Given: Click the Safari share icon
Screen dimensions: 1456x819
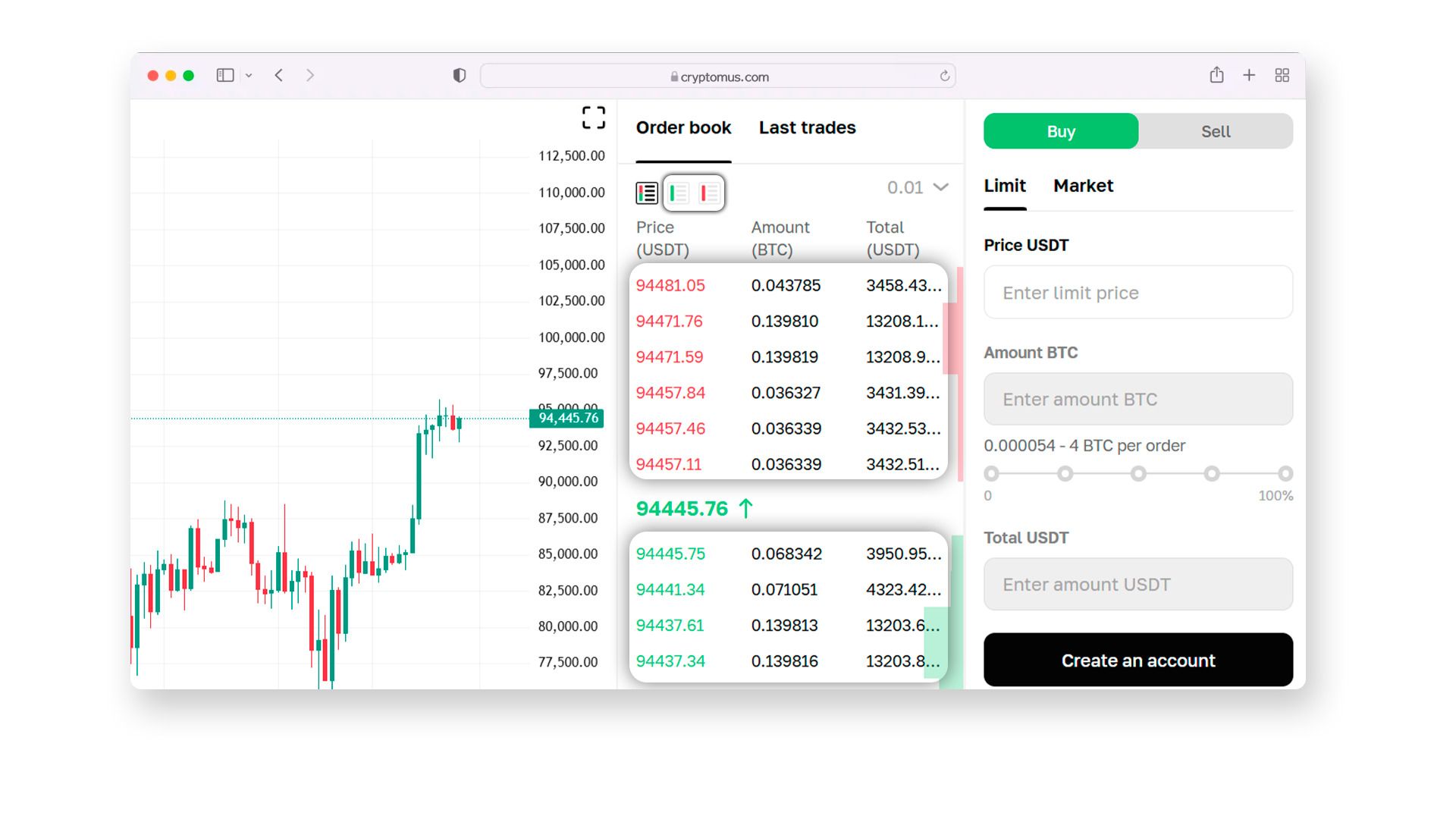Looking at the screenshot, I should coord(1216,75).
